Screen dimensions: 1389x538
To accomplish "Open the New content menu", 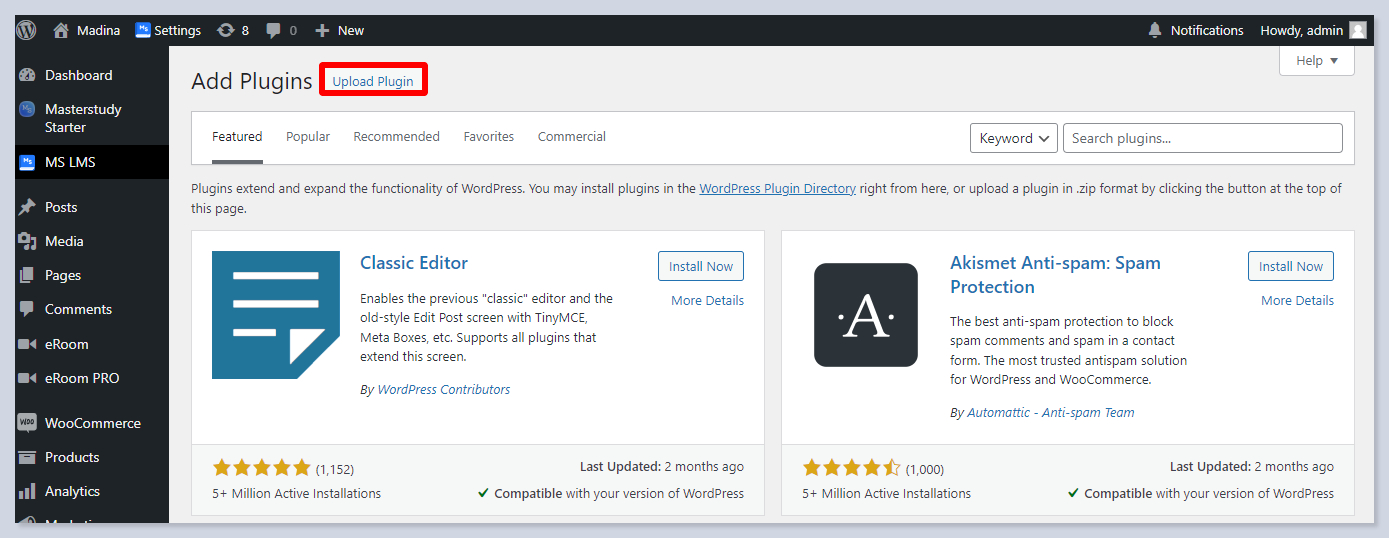I will coord(339,30).
